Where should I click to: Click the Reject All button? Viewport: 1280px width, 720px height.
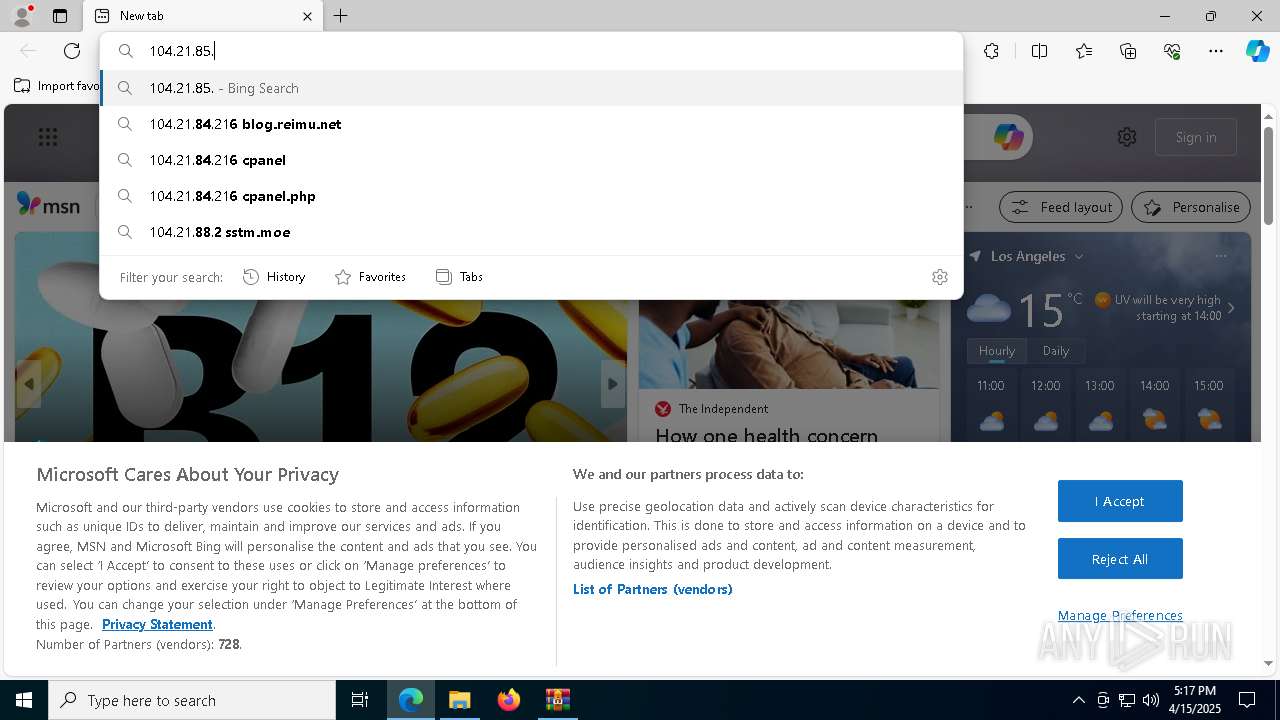1120,559
